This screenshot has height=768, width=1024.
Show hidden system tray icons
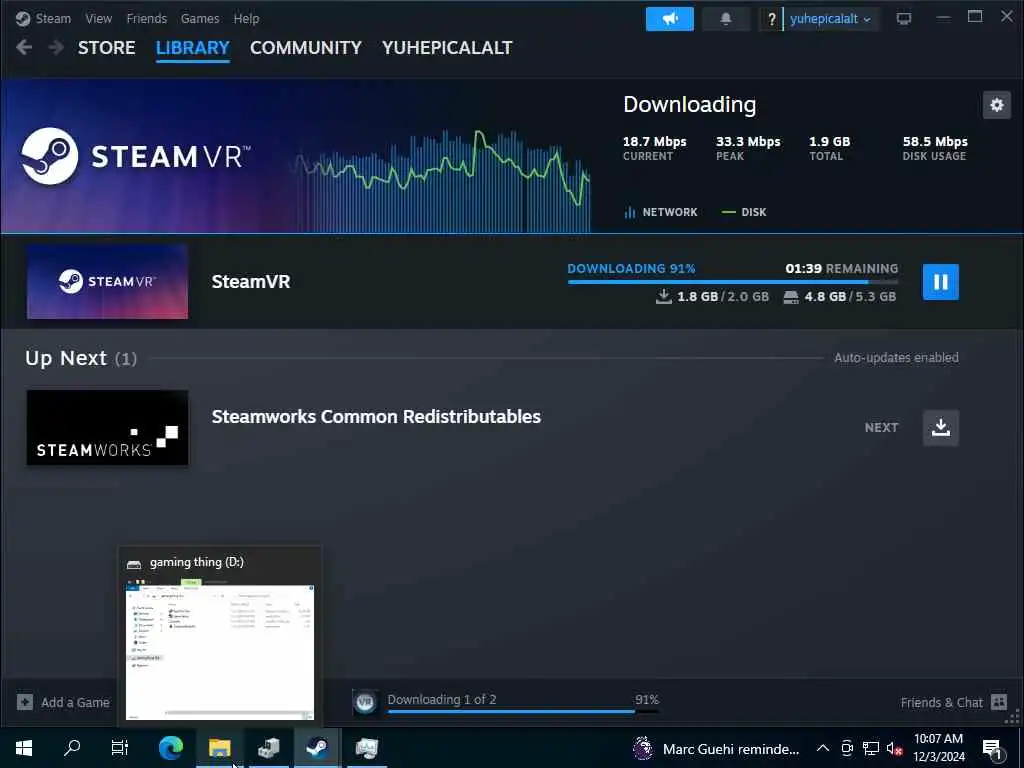(823, 748)
